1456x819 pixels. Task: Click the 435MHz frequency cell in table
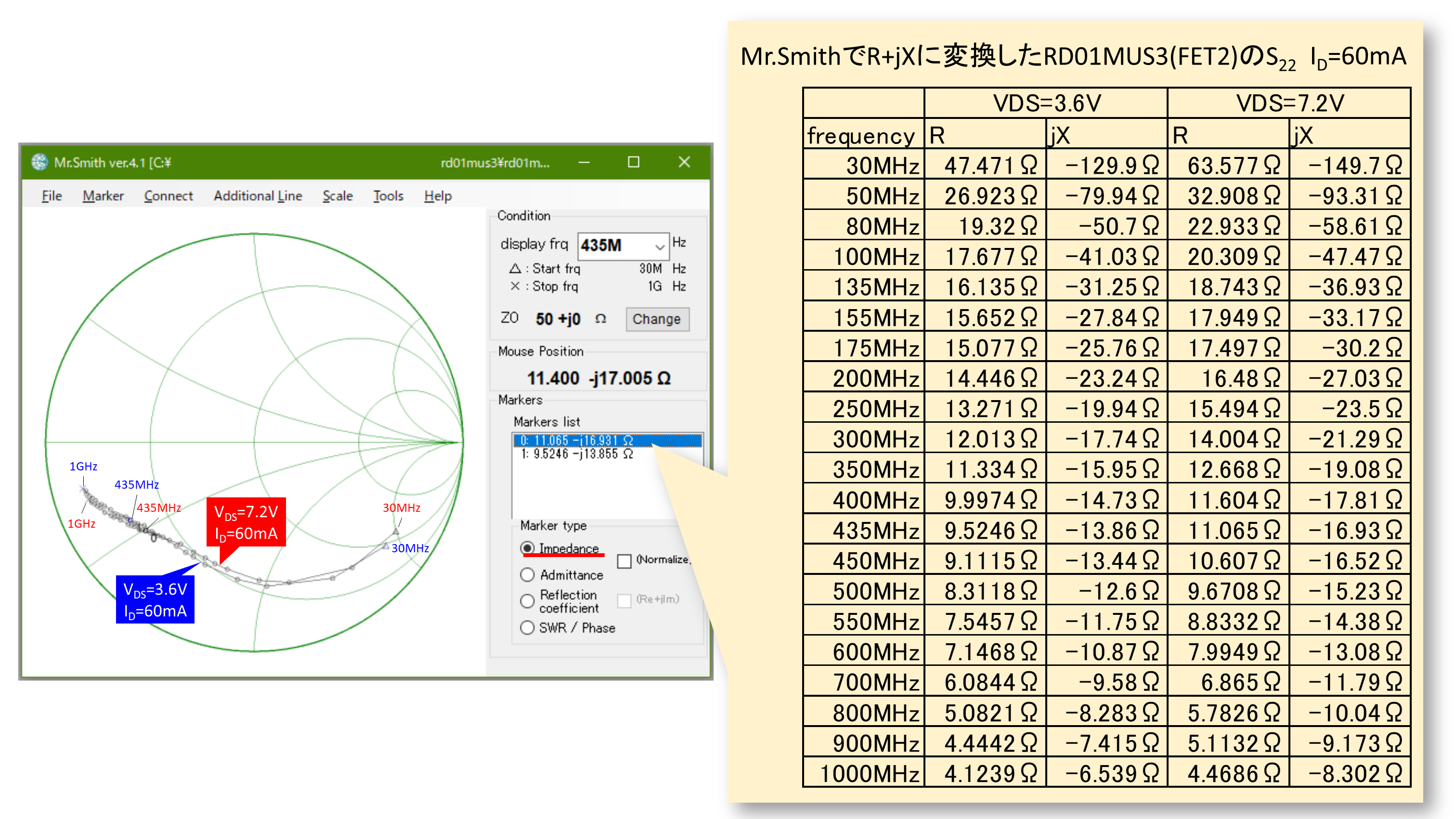(x=864, y=530)
